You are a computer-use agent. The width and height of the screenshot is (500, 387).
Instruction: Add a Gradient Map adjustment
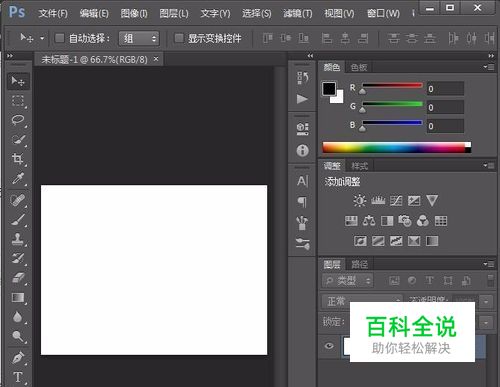click(432, 241)
